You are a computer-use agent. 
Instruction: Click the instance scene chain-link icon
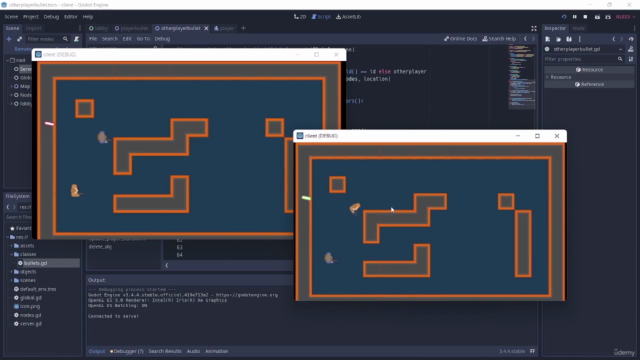(x=19, y=39)
